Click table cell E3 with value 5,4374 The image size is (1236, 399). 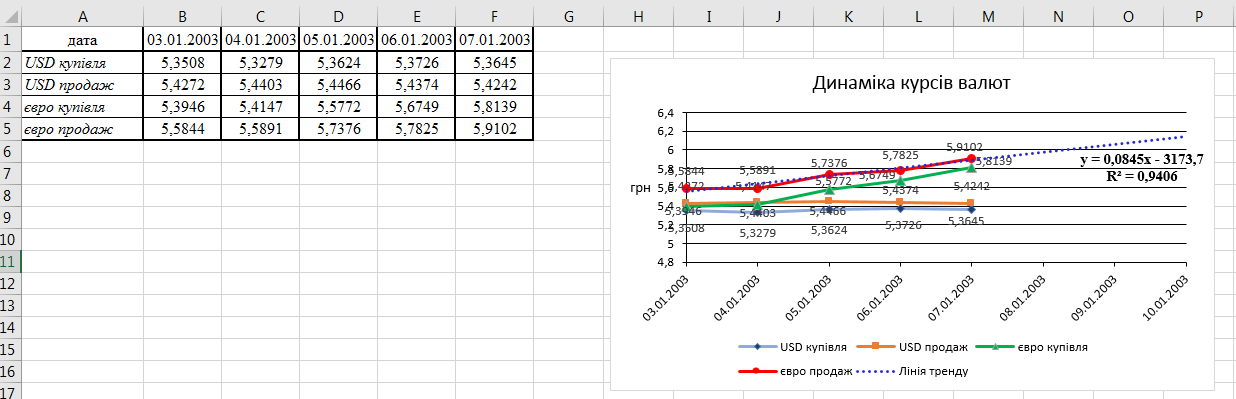click(x=416, y=84)
